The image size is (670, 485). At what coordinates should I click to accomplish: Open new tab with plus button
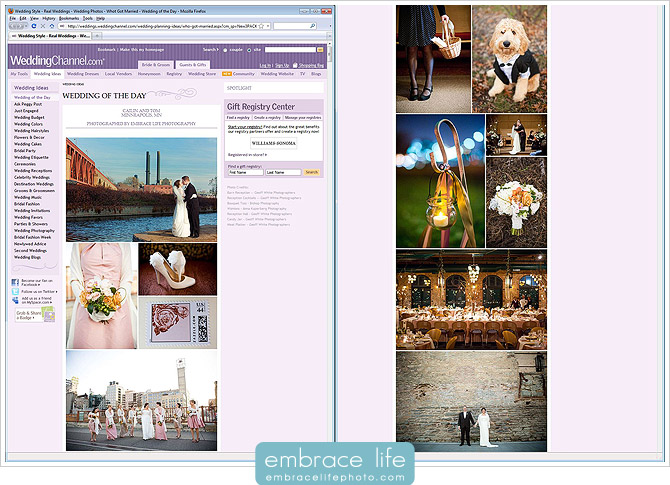click(x=97, y=36)
